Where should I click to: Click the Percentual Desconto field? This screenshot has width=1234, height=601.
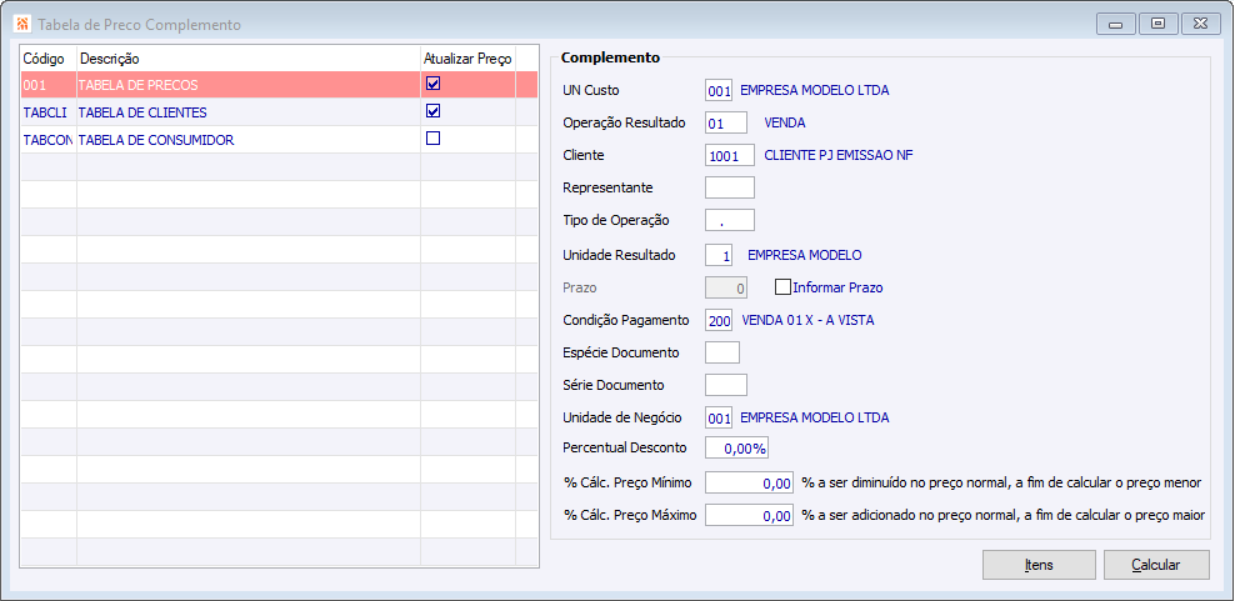(737, 448)
